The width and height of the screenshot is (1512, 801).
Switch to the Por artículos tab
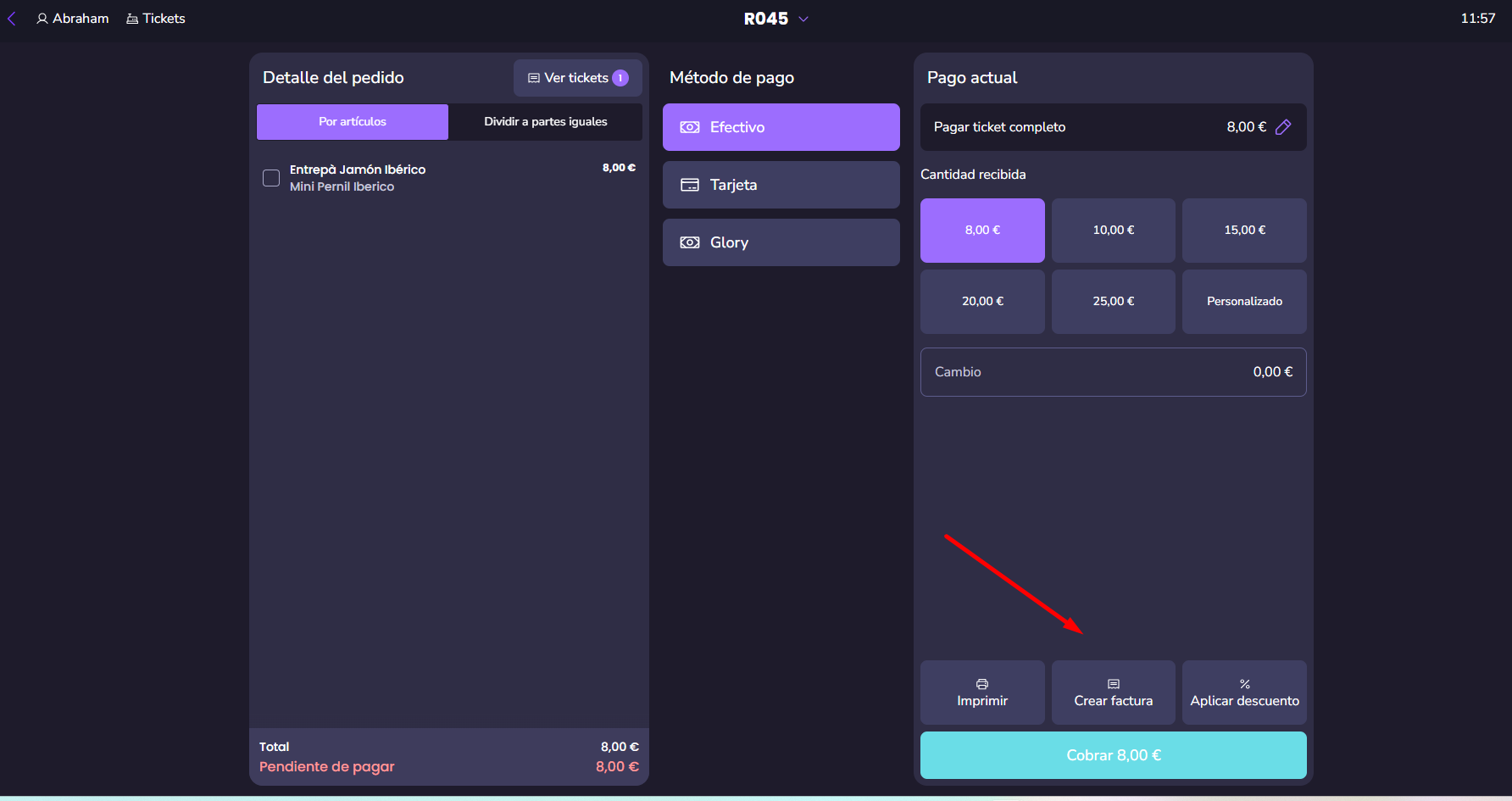[x=352, y=122]
